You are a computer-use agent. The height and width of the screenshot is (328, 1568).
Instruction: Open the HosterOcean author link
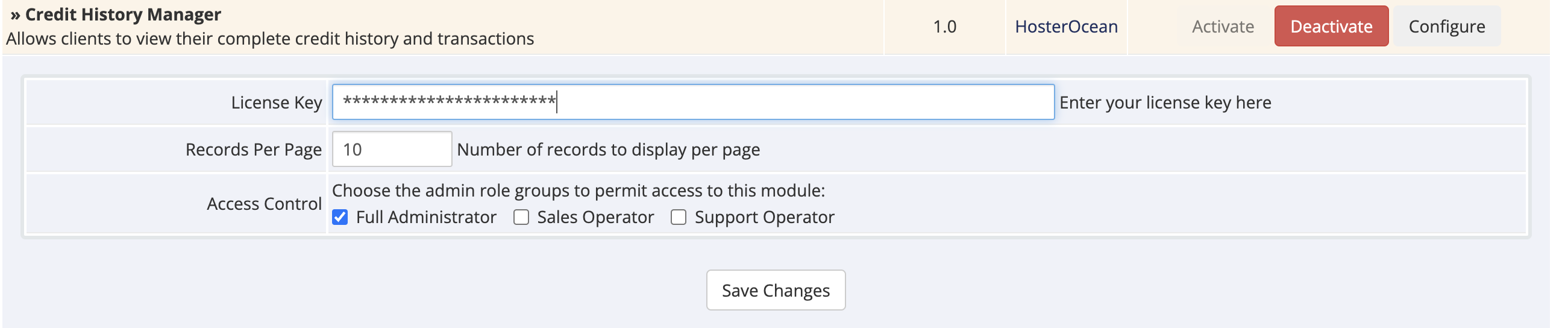[1066, 26]
